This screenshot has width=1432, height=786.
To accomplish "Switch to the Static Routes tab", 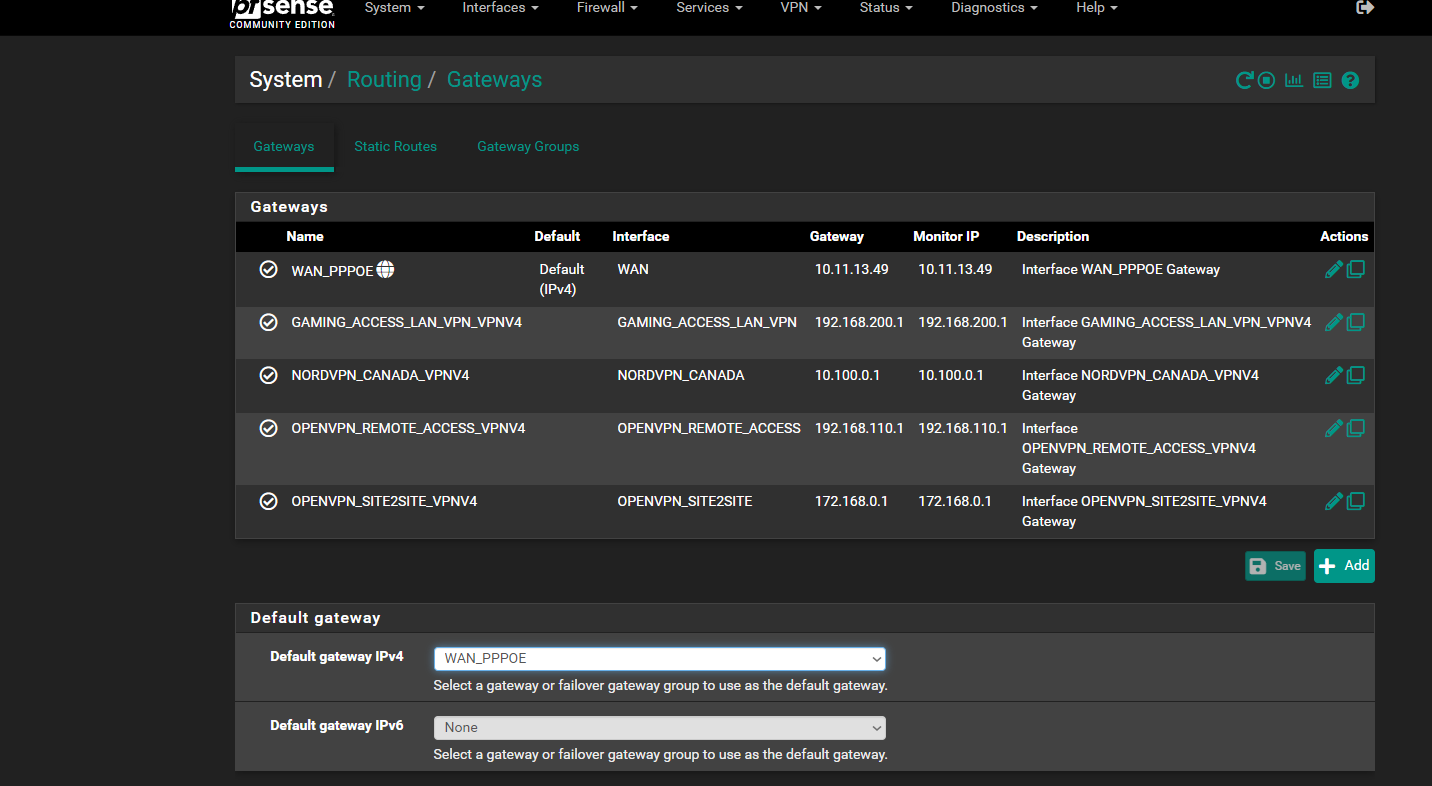I will [395, 146].
